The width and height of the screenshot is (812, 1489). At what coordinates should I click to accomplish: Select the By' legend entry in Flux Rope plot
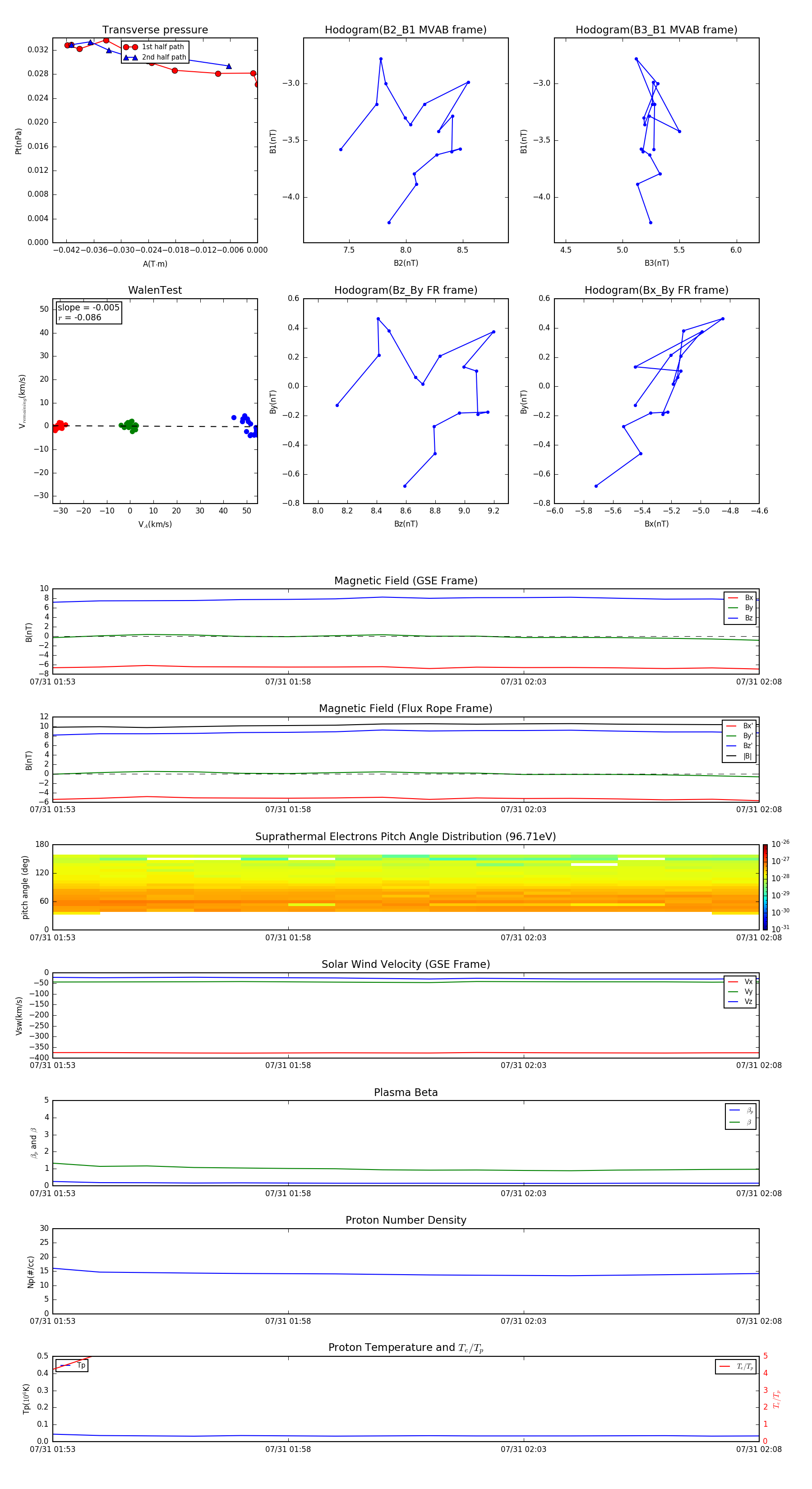tap(739, 736)
